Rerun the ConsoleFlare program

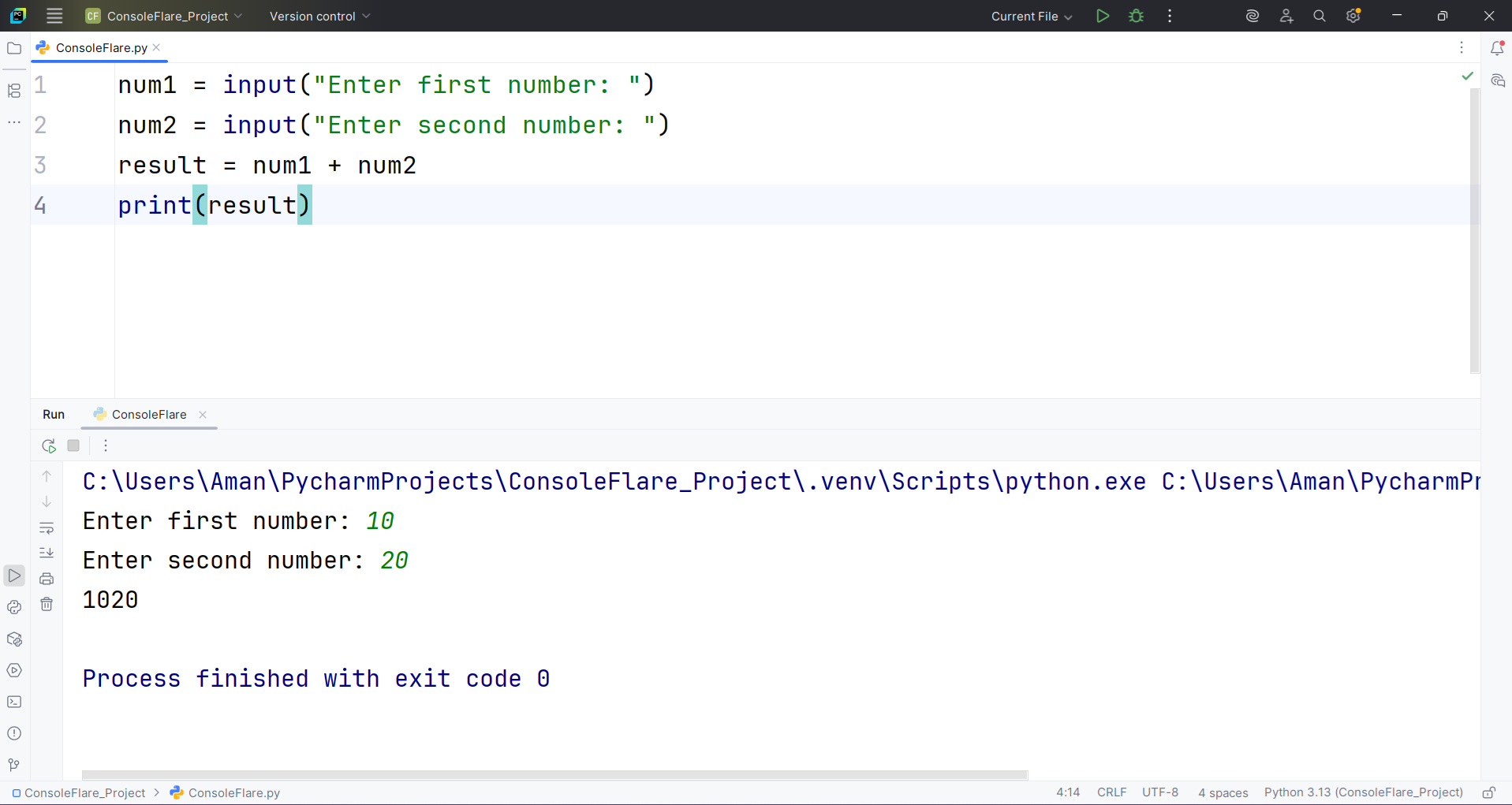(47, 445)
